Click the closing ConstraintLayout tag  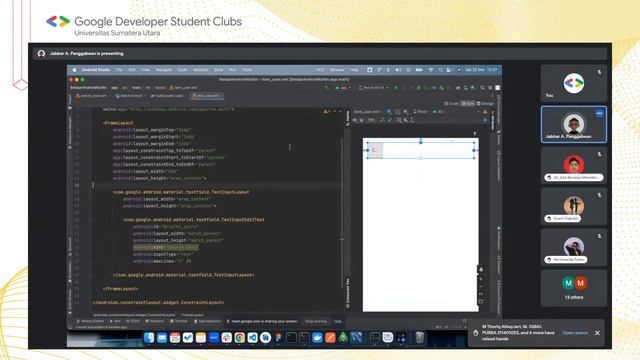pyautogui.click(x=158, y=302)
